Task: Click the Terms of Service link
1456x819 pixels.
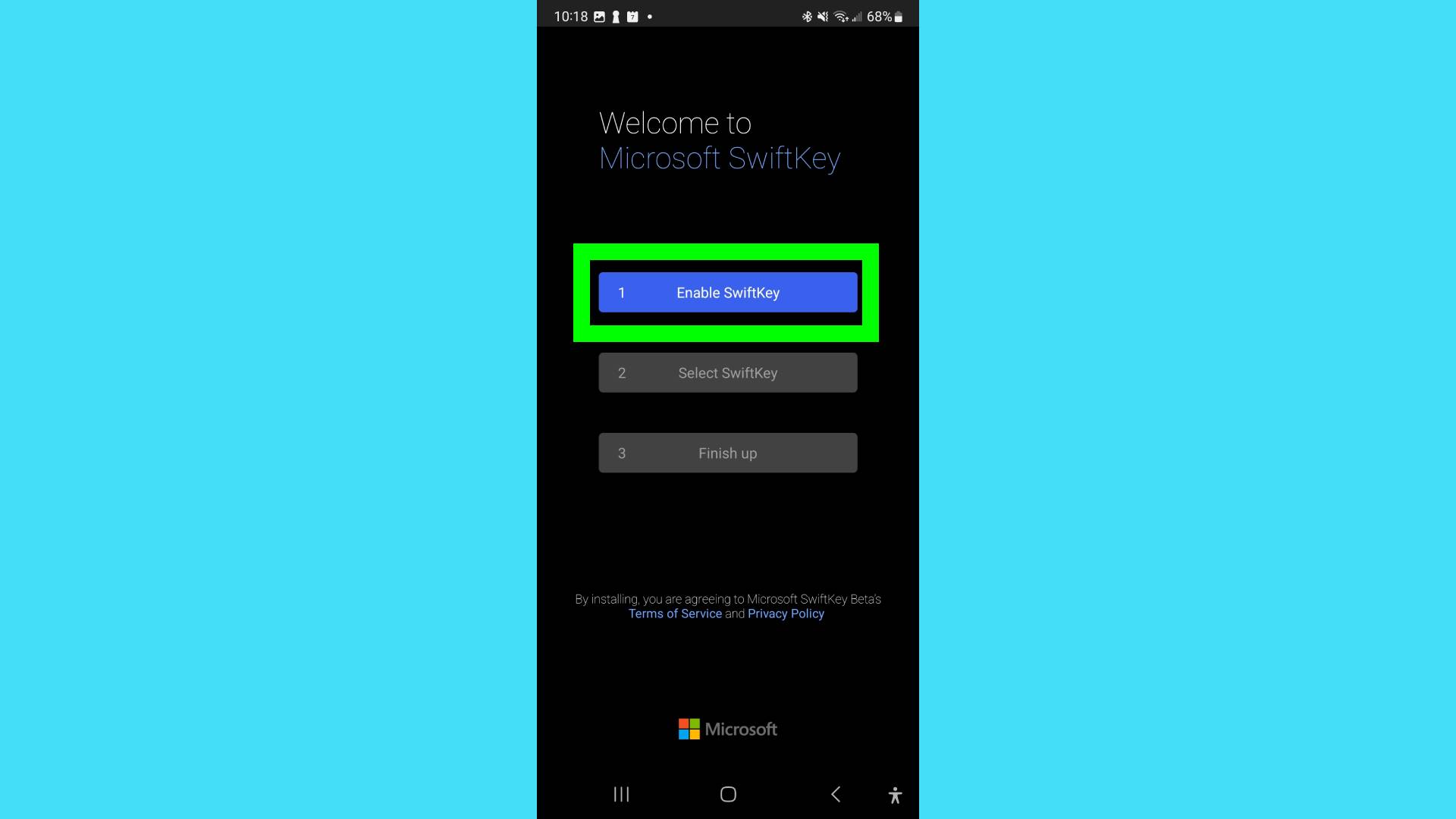Action: click(675, 613)
